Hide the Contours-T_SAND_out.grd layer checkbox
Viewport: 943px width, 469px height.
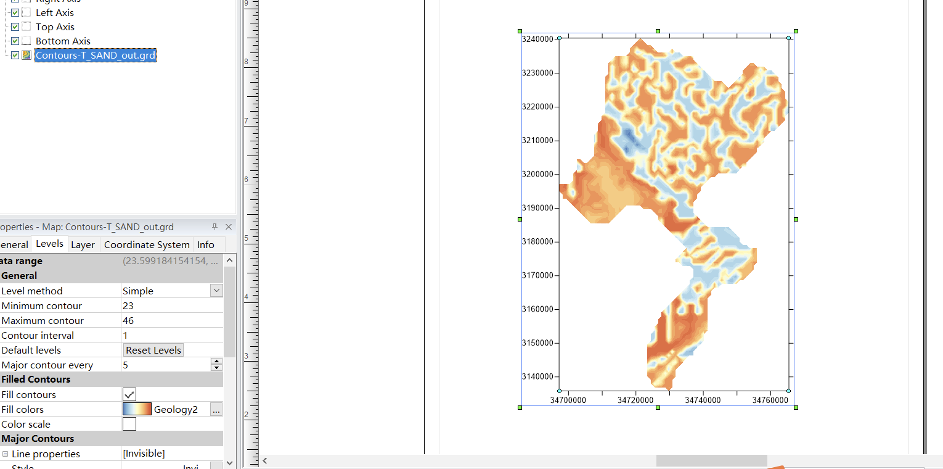point(14,55)
